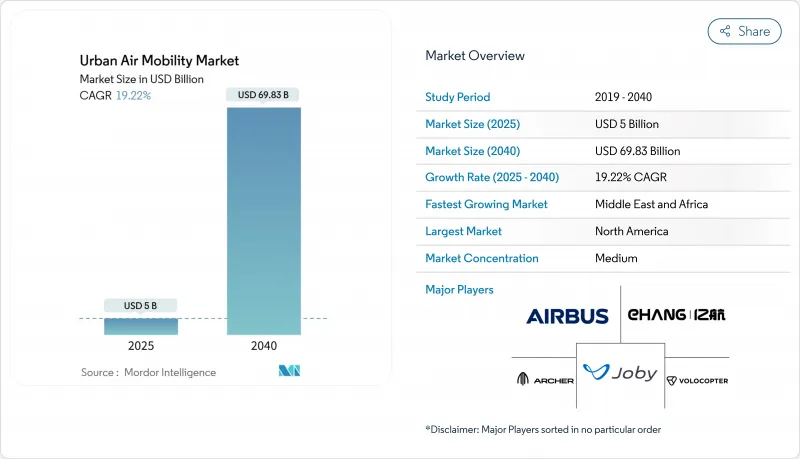Image resolution: width=800 pixels, height=459 pixels.
Task: Click the Archer logo
Action: click(x=544, y=379)
